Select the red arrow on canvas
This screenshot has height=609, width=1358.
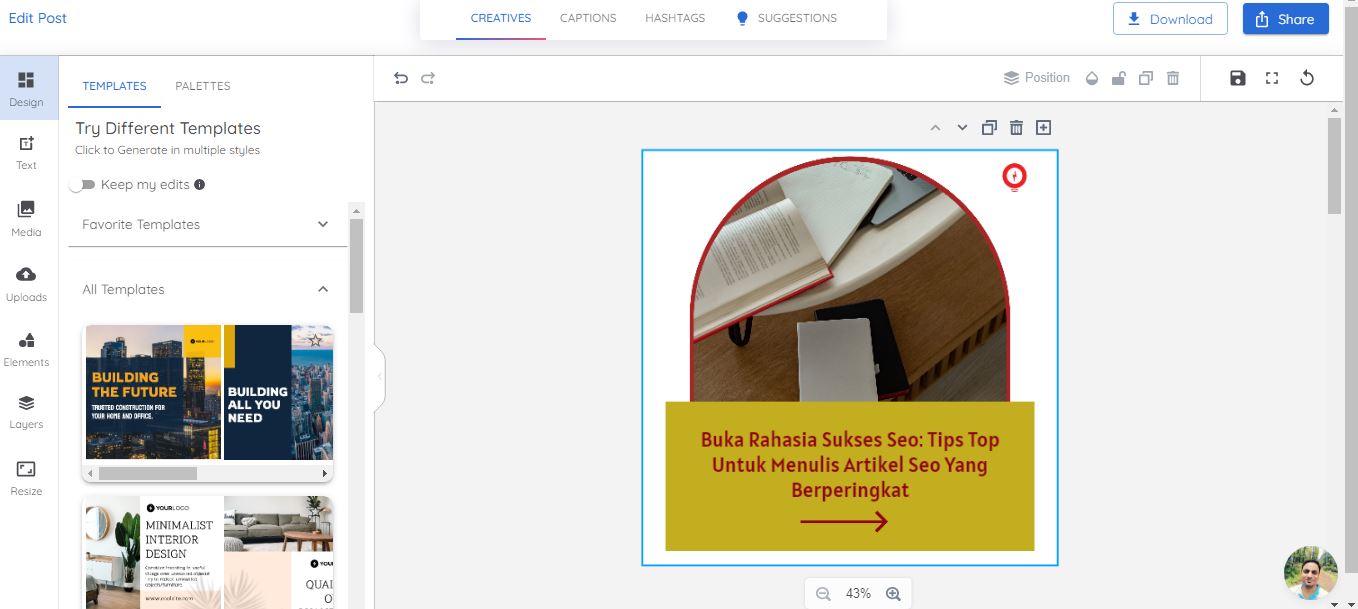click(844, 521)
